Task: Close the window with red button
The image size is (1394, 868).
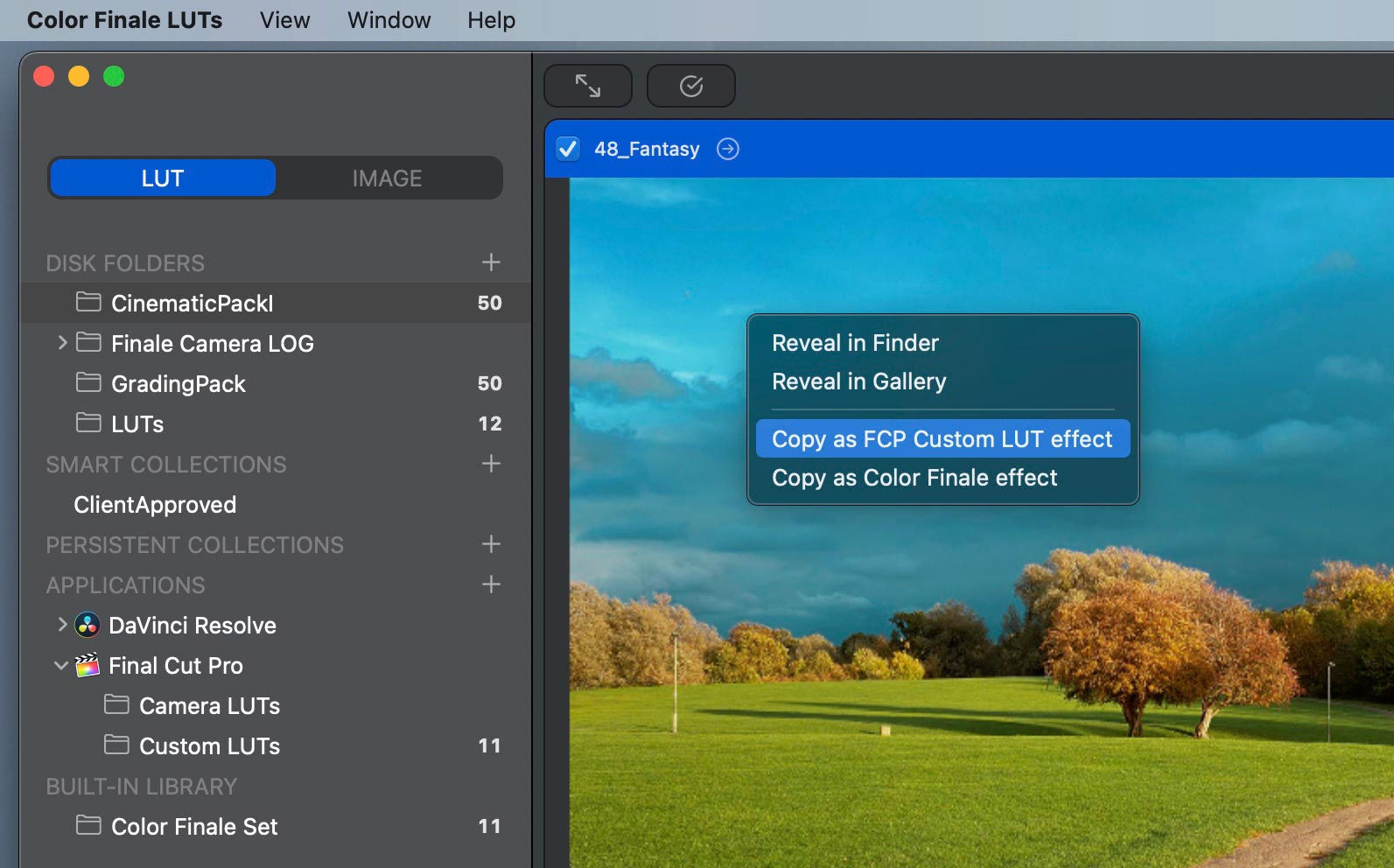Action: [44, 76]
